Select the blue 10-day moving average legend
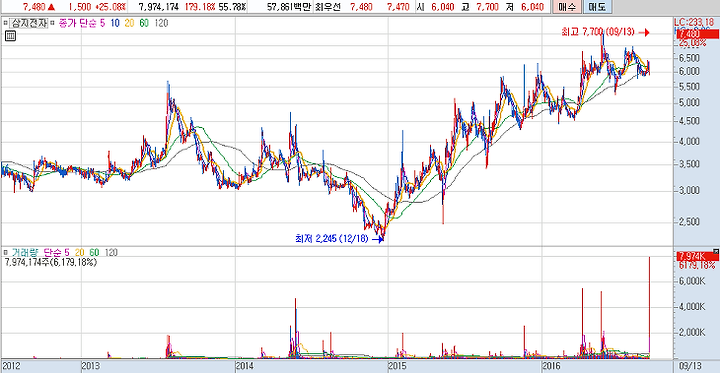Image resolution: width=720 pixels, height=373 pixels. [115, 23]
